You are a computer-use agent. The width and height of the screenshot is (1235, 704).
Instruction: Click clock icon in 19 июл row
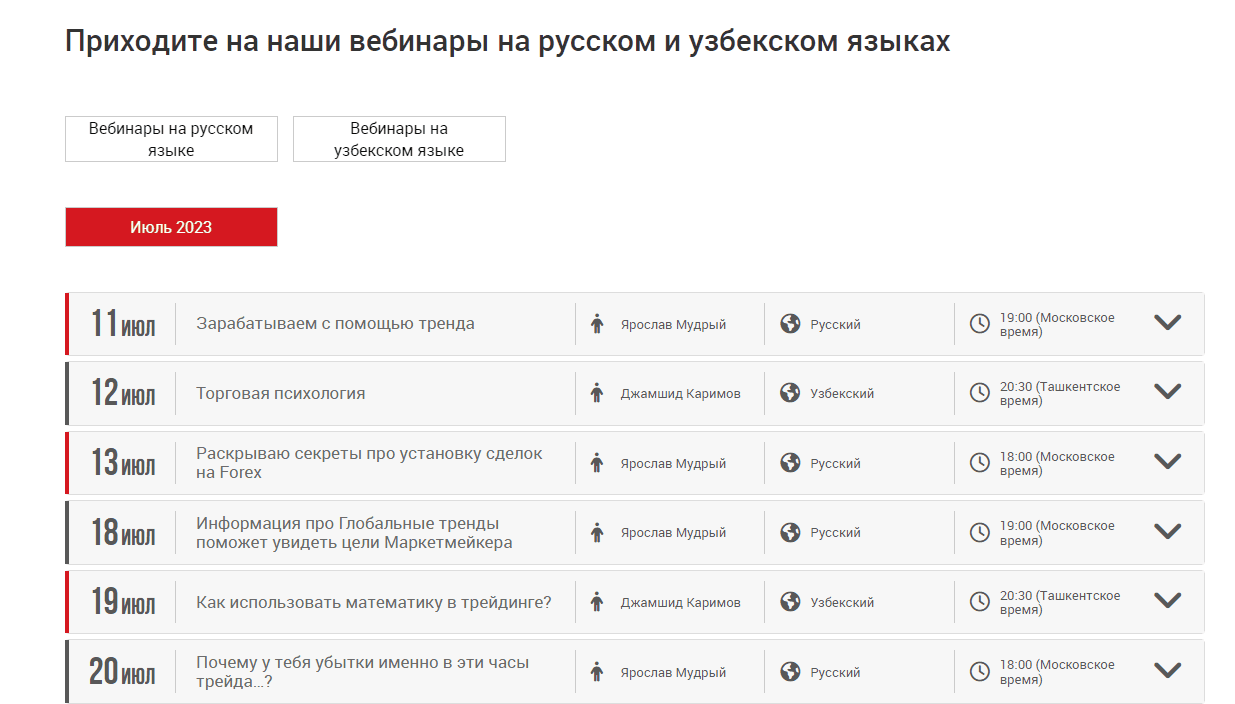(980, 602)
